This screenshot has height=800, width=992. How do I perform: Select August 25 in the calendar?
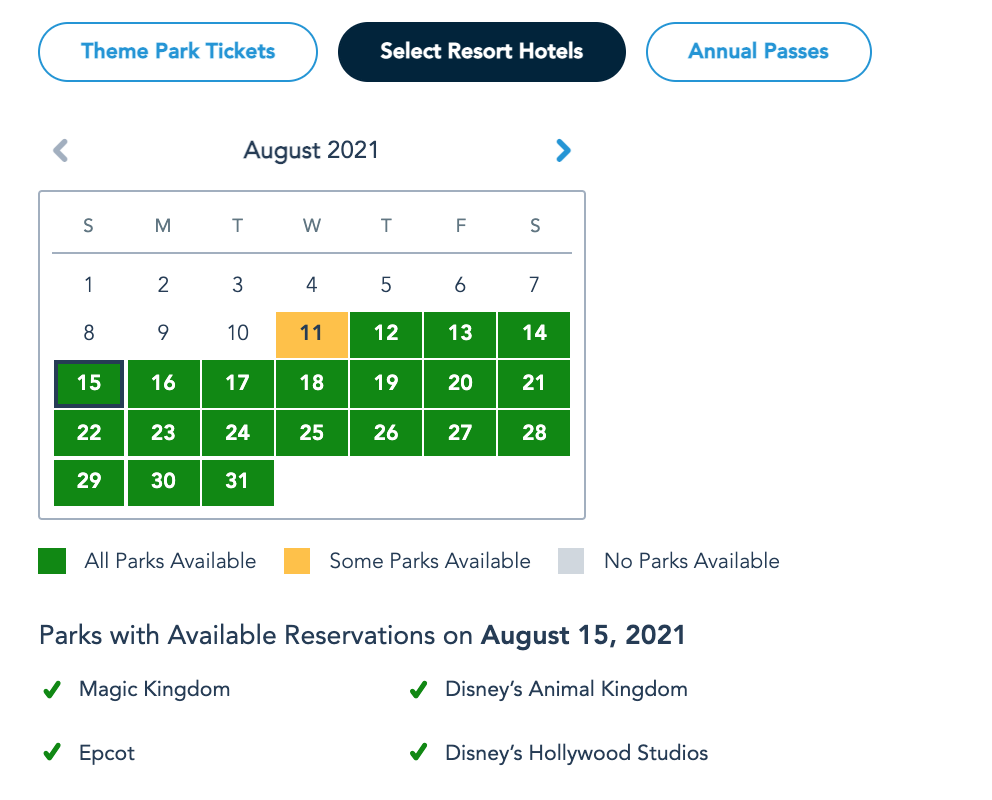312,433
